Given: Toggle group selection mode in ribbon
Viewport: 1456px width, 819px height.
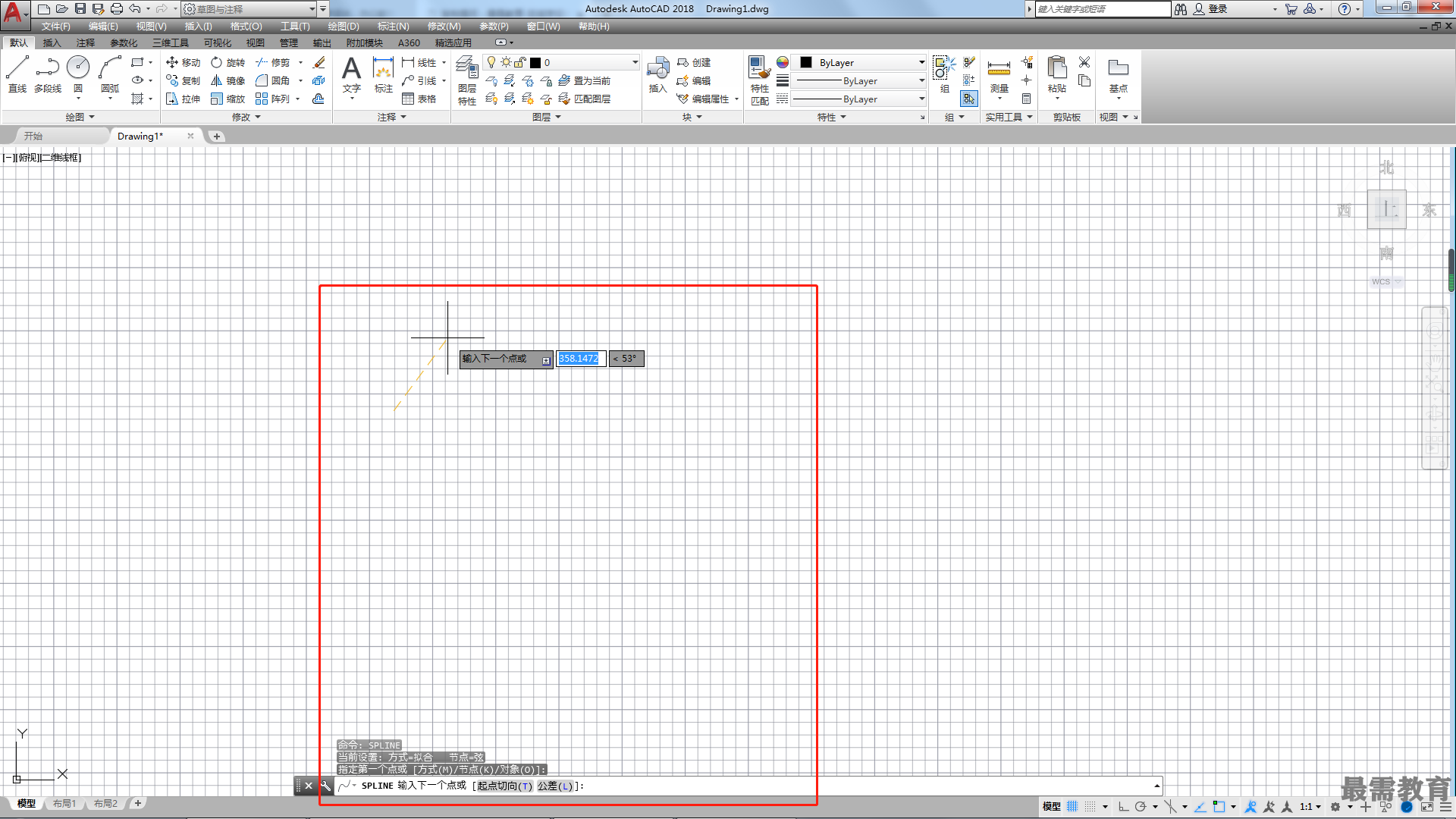Looking at the screenshot, I should coord(968,99).
